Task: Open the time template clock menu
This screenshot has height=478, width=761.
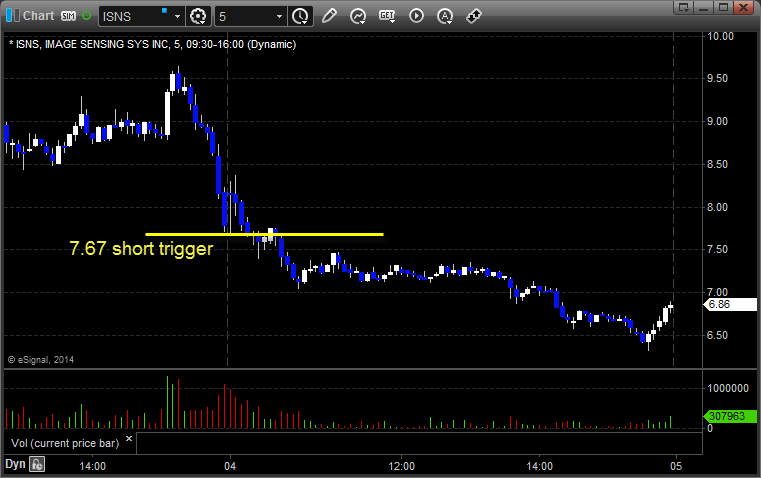Action: (300, 16)
